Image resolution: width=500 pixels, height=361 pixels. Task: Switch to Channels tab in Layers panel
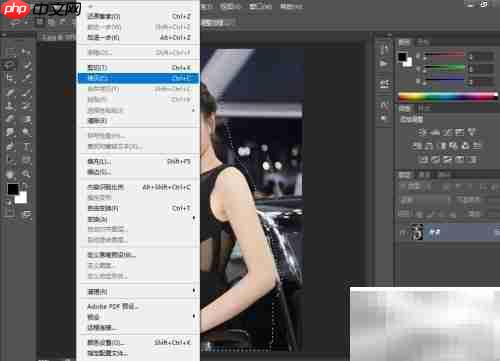[424, 175]
